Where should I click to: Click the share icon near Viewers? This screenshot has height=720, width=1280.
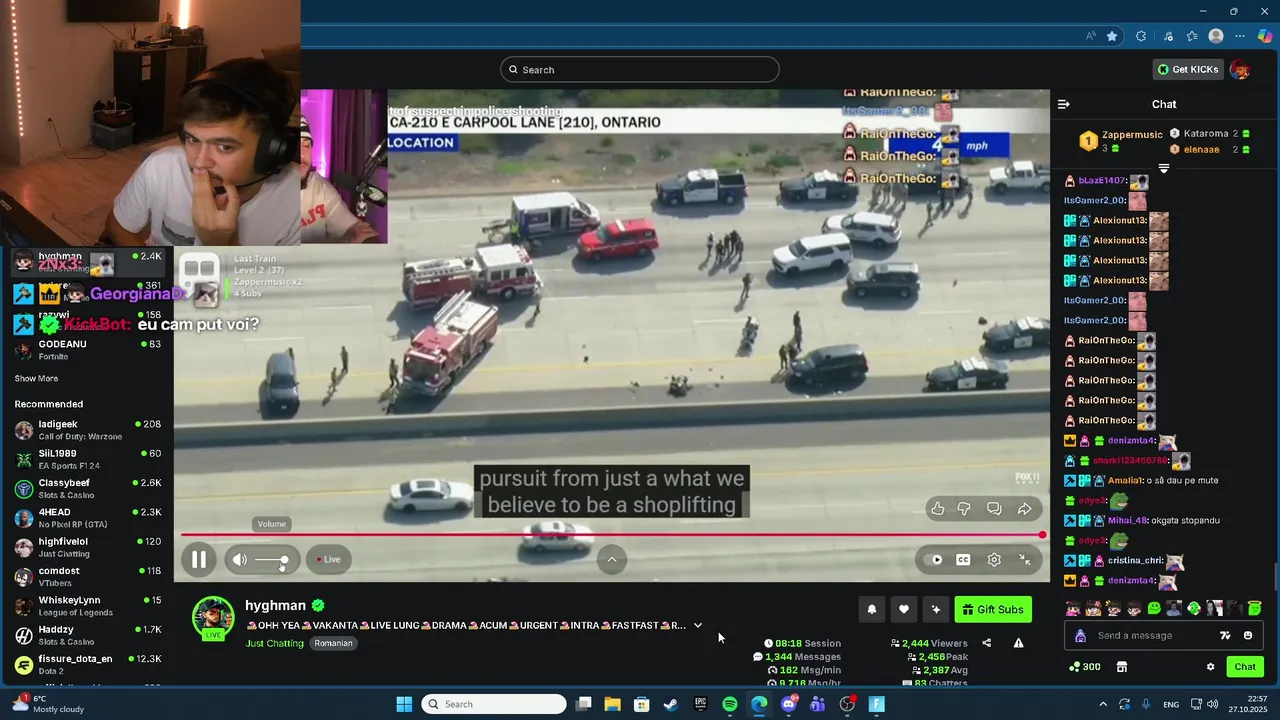(987, 643)
